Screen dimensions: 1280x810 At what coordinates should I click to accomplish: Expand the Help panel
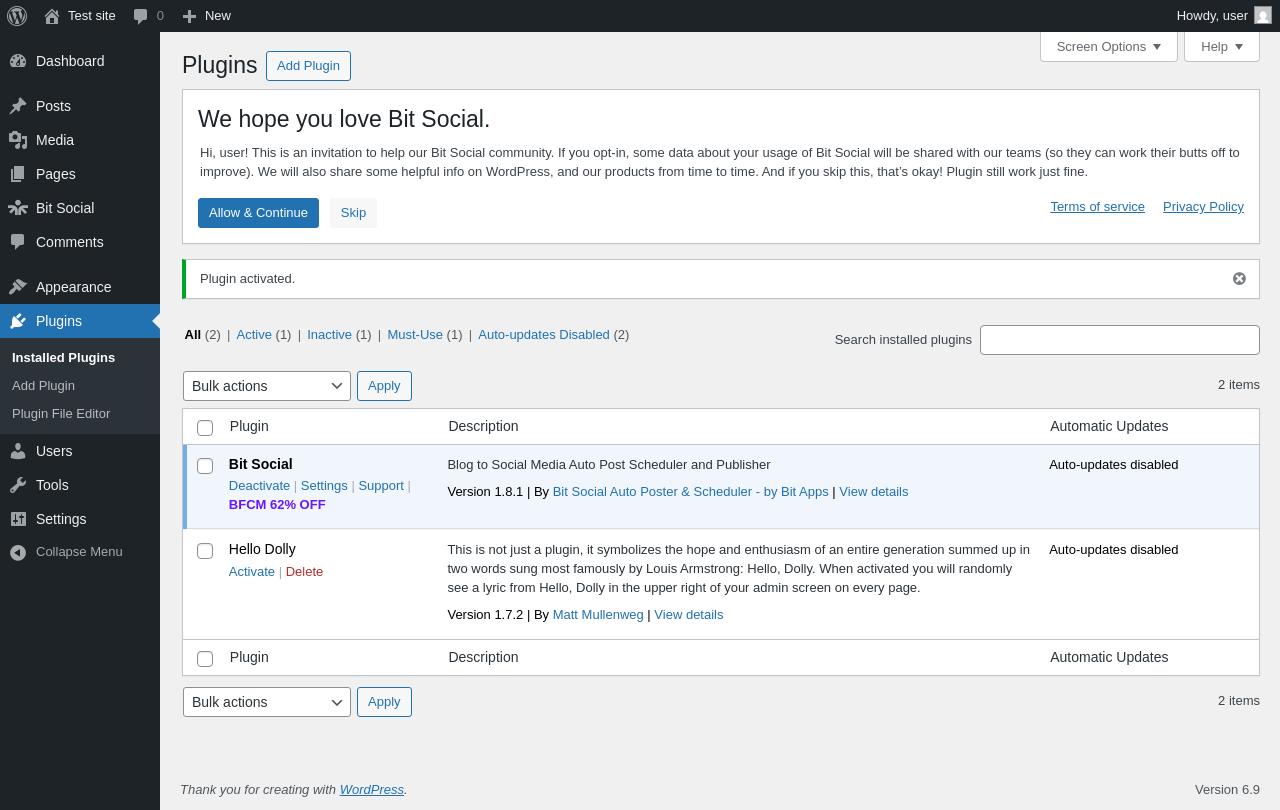click(x=1221, y=46)
